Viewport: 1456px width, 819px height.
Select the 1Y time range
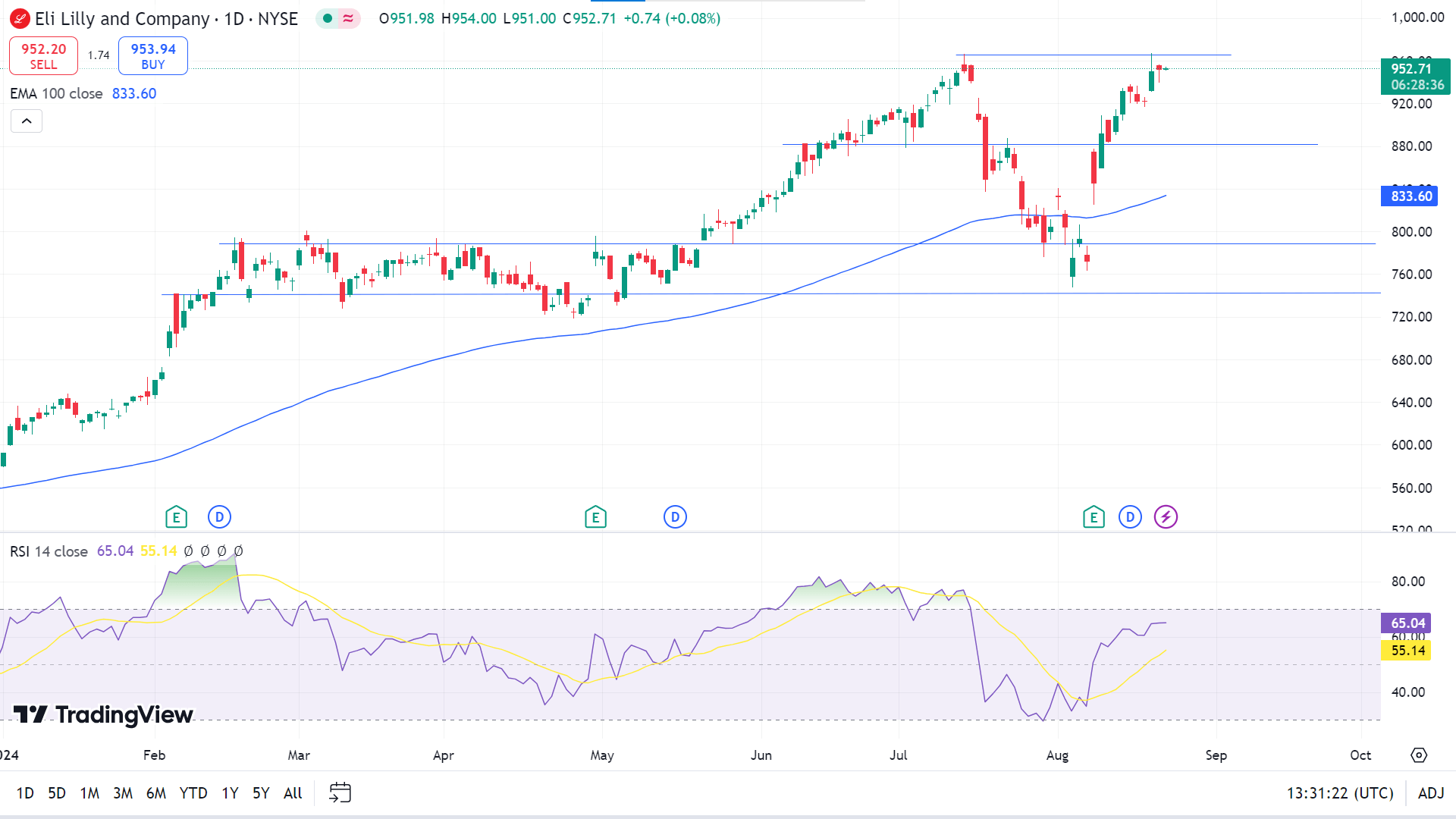coord(230,793)
